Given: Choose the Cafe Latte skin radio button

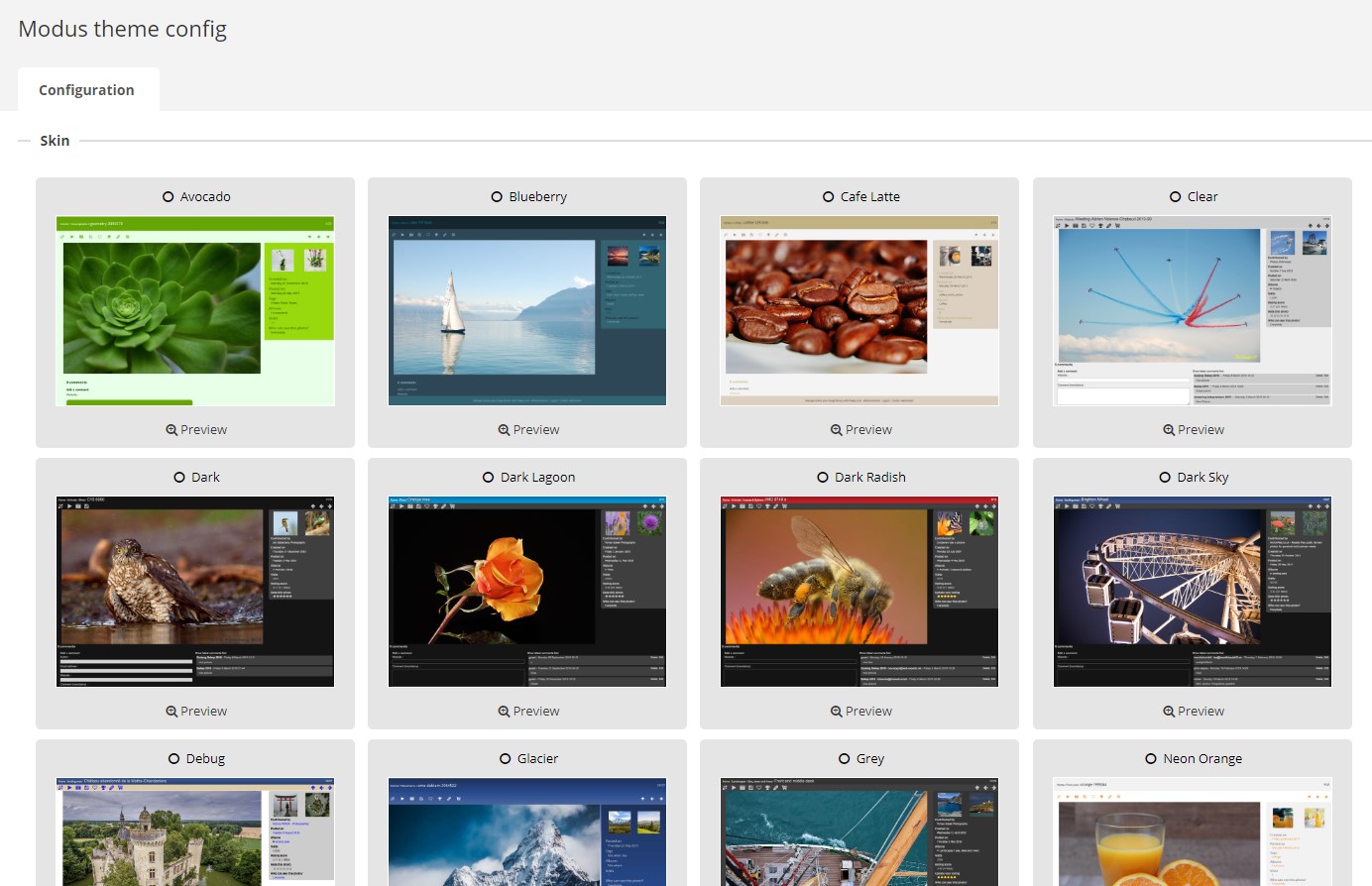Looking at the screenshot, I should [x=829, y=197].
